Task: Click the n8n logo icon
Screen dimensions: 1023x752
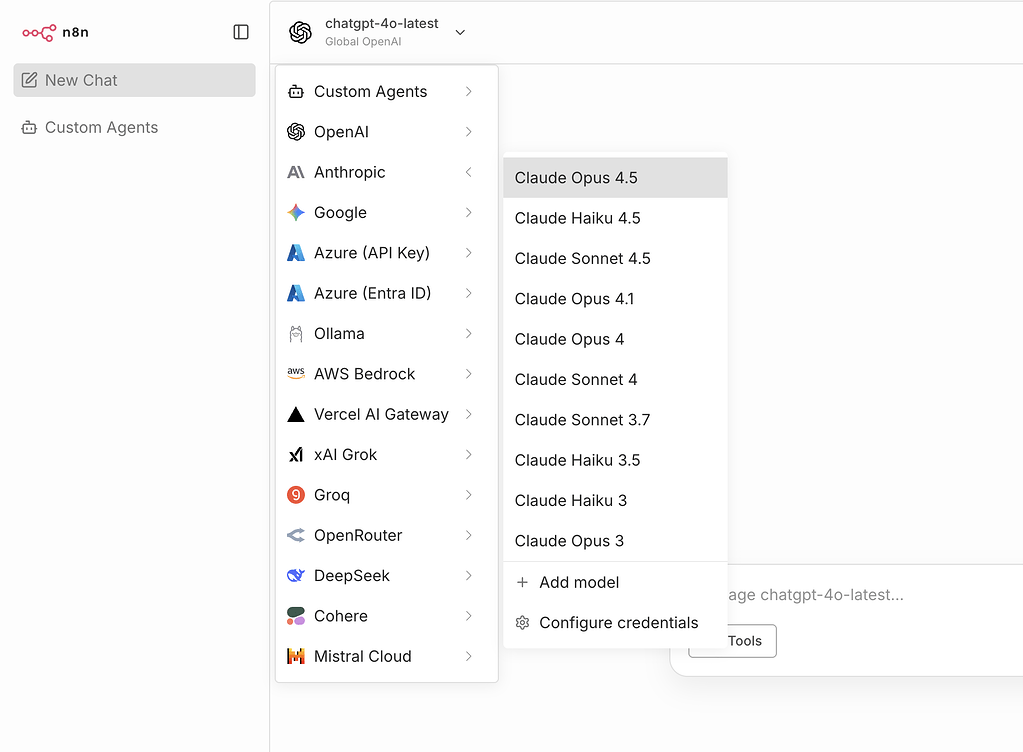Action: [x=39, y=32]
